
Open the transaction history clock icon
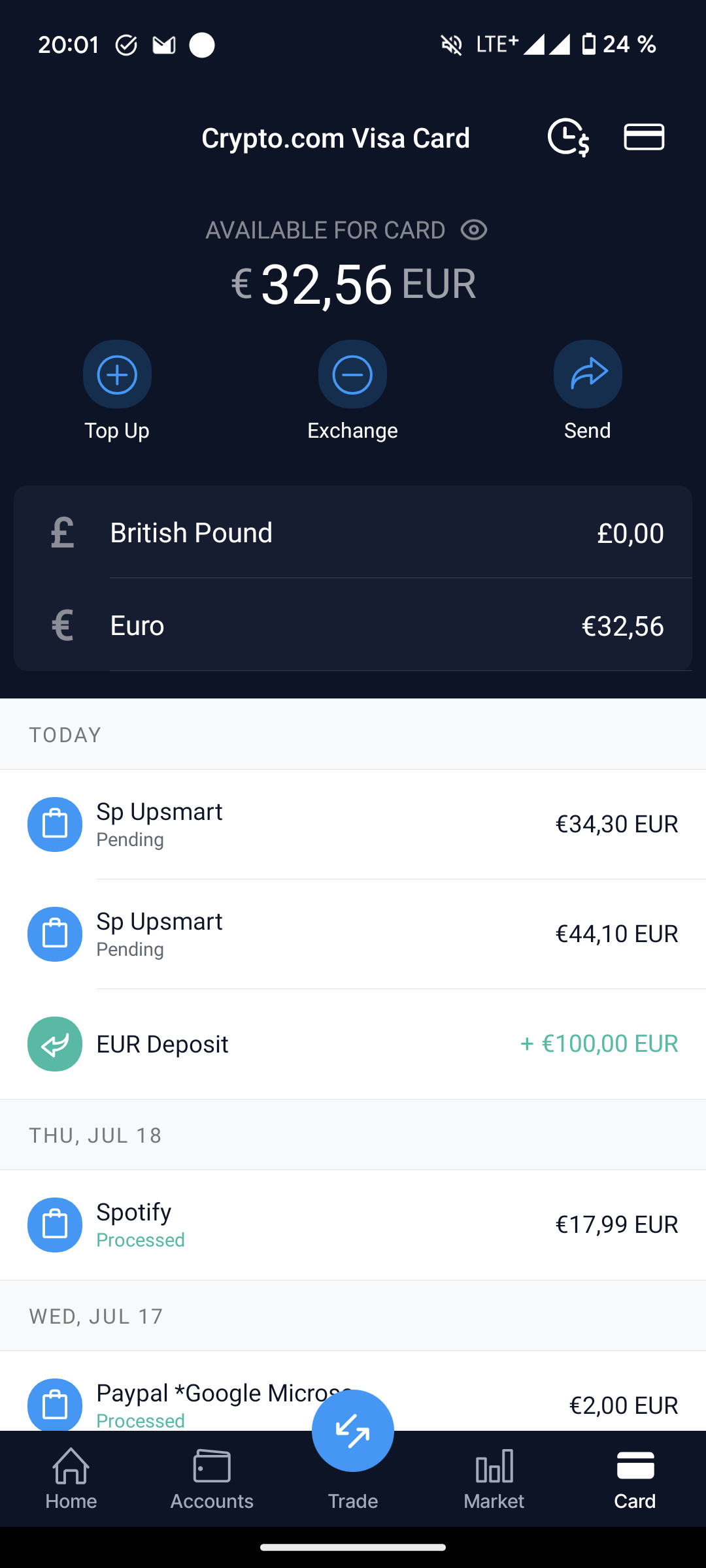coord(568,137)
